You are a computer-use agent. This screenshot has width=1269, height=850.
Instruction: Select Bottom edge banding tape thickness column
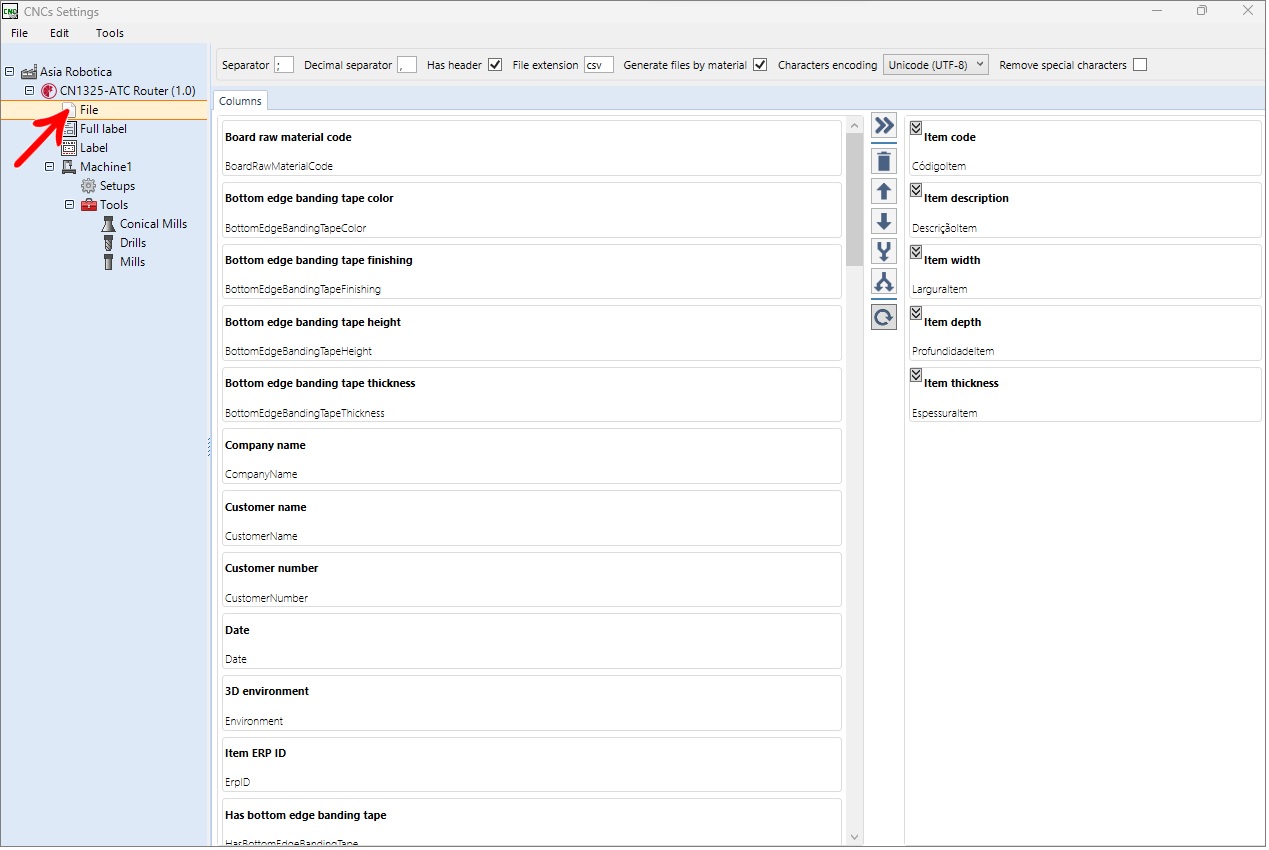point(531,395)
